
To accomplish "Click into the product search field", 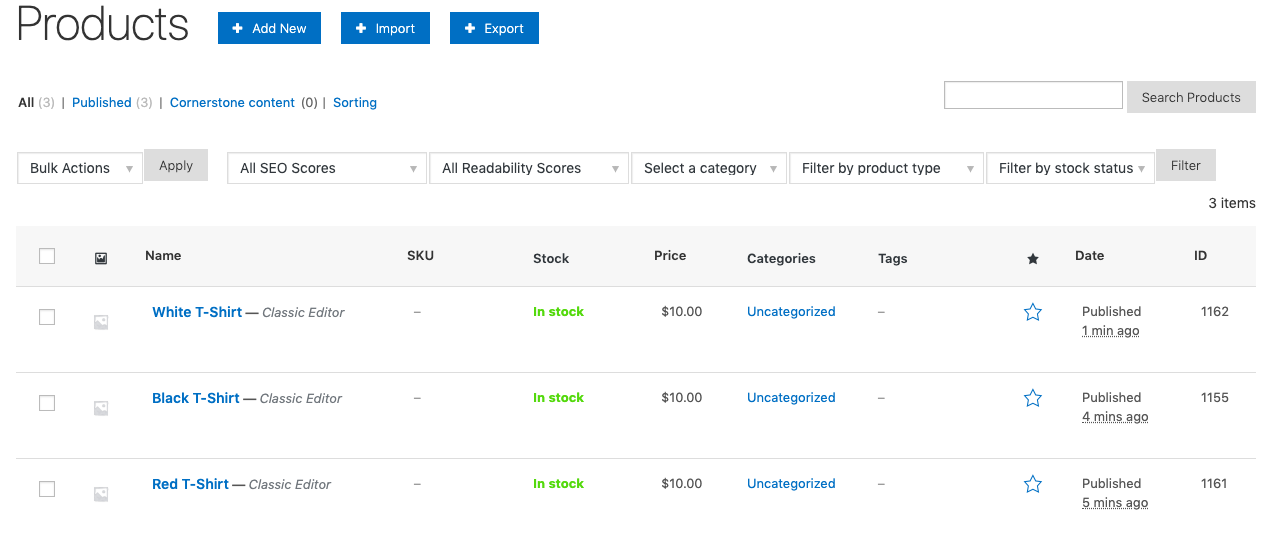I will (1033, 95).
